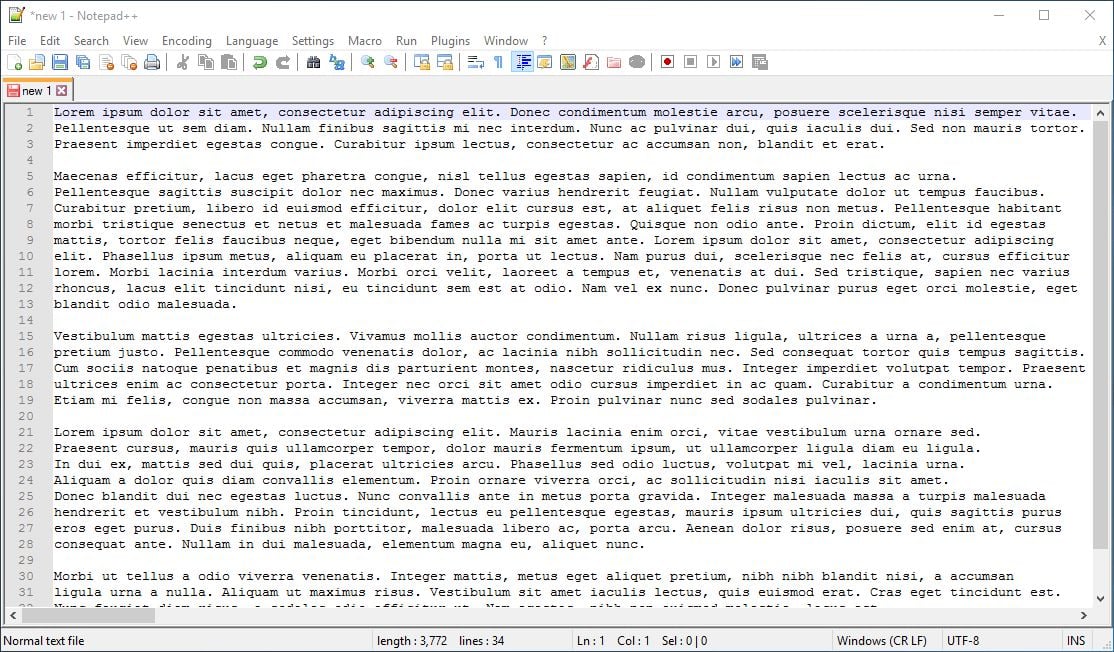
Task: Open Find with the binoculars icon
Action: [x=313, y=62]
